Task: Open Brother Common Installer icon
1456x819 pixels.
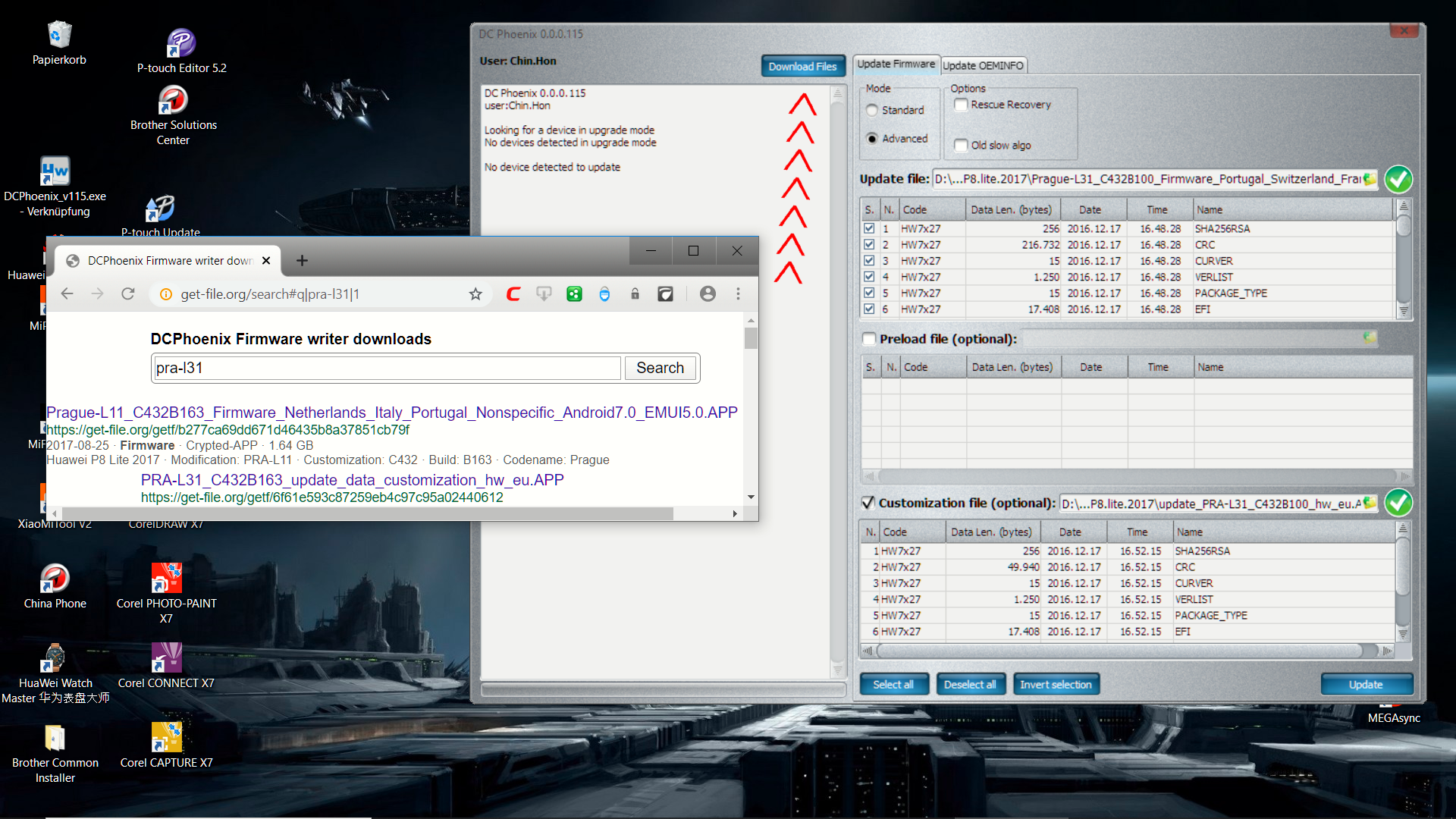Action: [55, 753]
